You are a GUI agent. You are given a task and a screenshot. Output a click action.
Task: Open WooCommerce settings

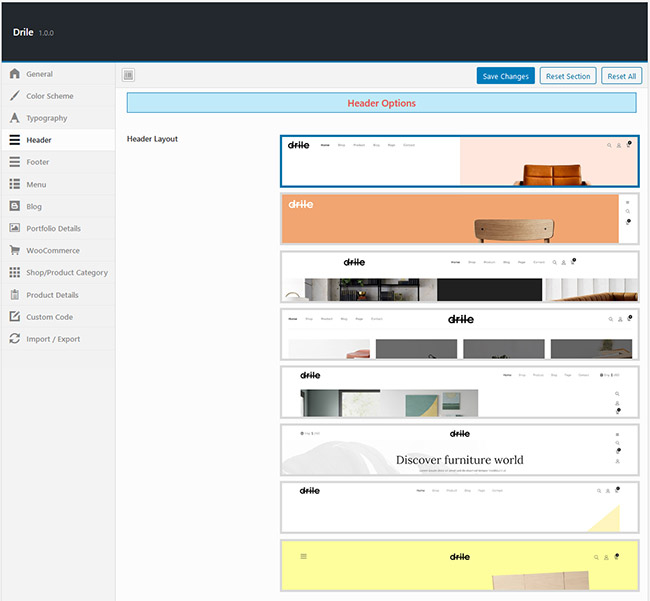pos(58,250)
